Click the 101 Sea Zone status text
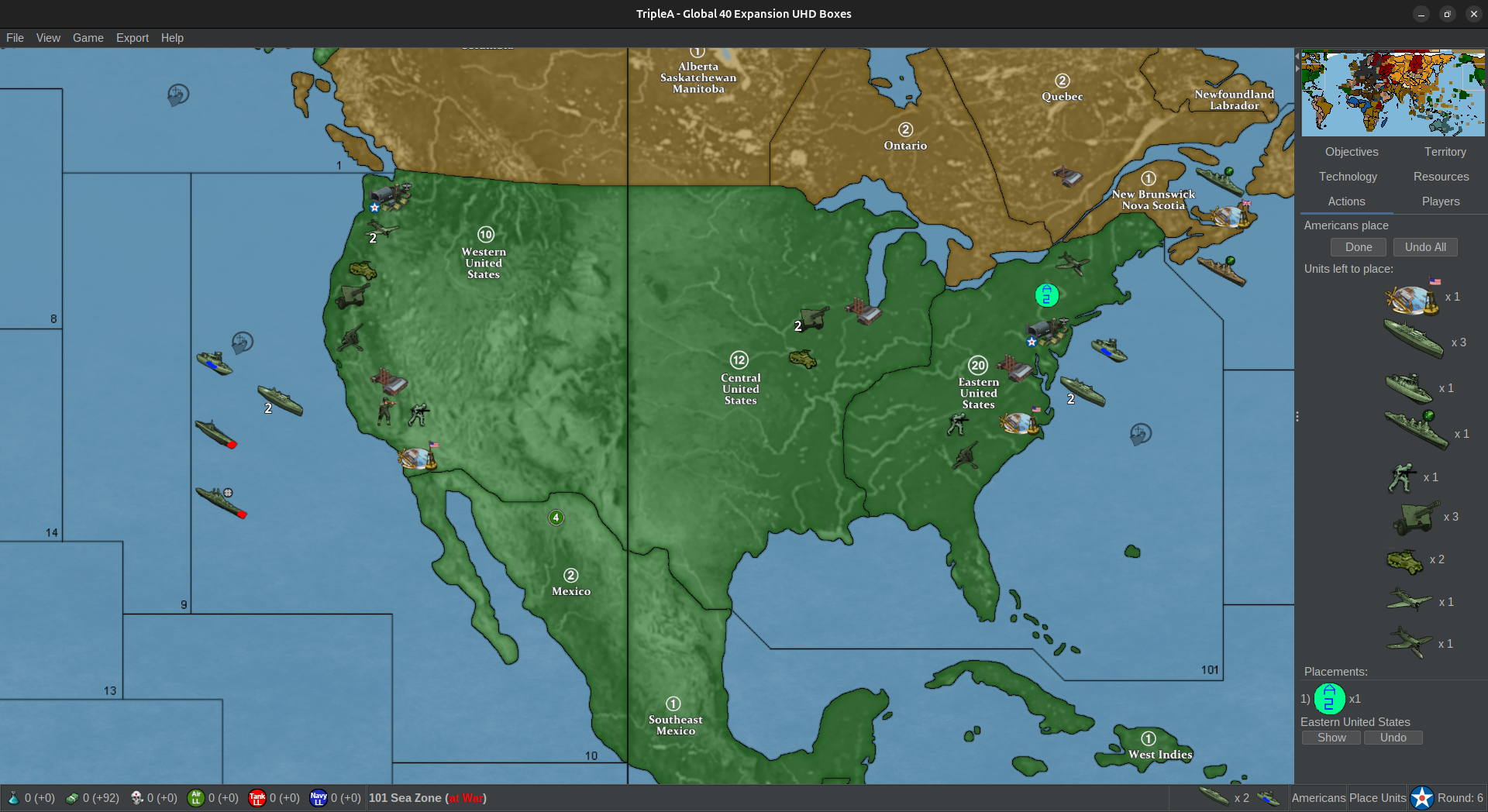This screenshot has width=1488, height=812. click(x=428, y=798)
